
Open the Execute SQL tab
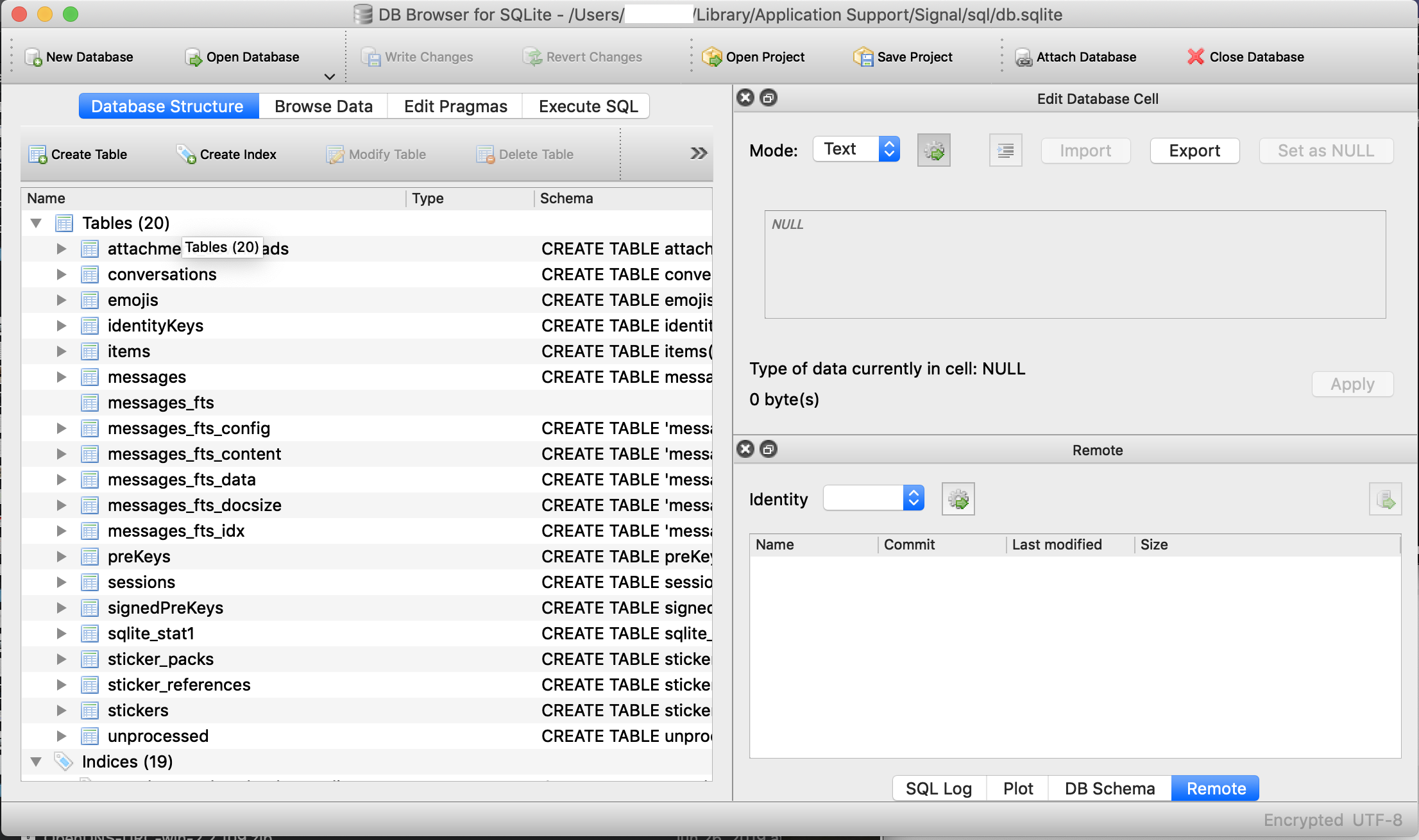pos(588,106)
